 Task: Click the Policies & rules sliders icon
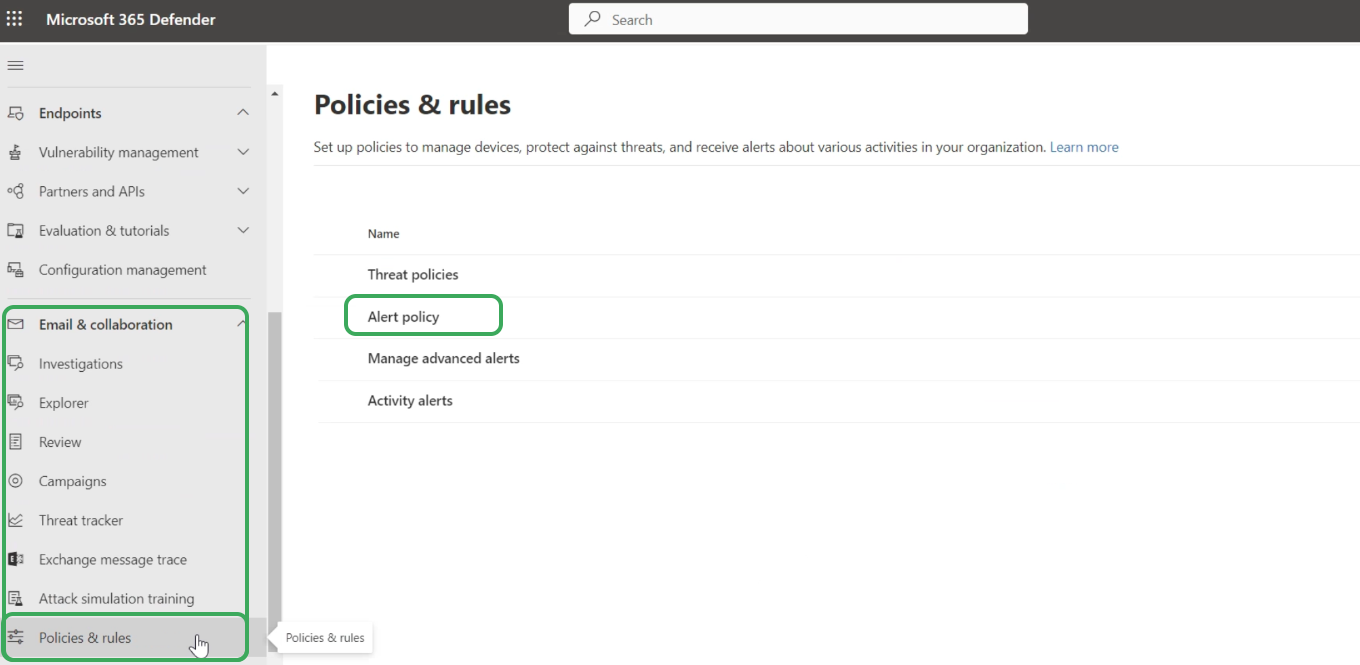point(15,637)
